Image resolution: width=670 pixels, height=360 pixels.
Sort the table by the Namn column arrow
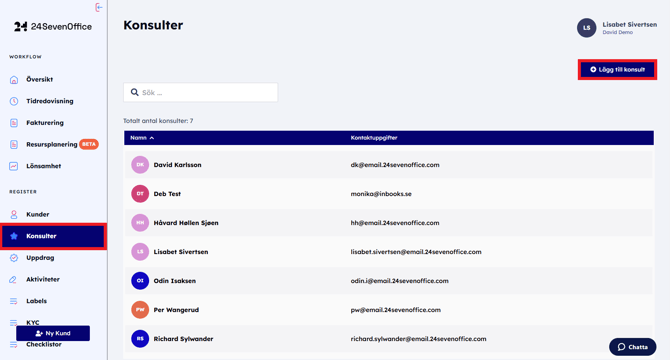tap(152, 138)
